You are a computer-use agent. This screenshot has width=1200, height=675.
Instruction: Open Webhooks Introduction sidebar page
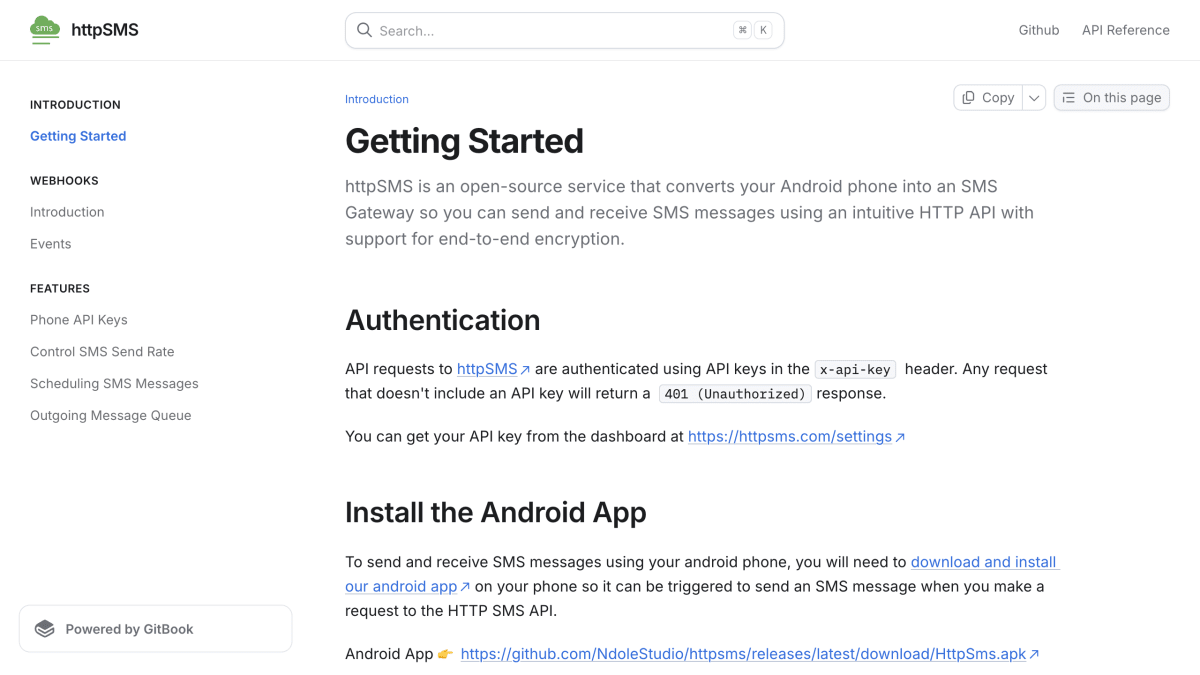[x=67, y=212]
